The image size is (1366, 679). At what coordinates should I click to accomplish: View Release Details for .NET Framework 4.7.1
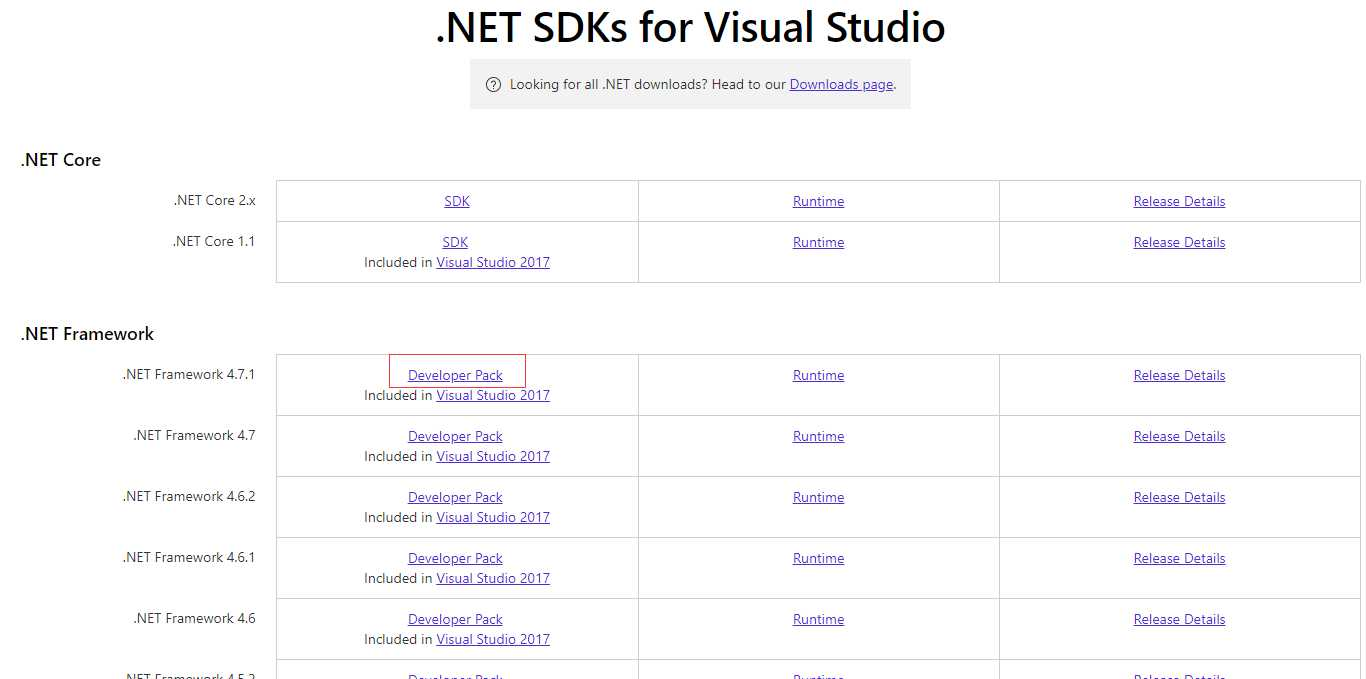point(1179,374)
